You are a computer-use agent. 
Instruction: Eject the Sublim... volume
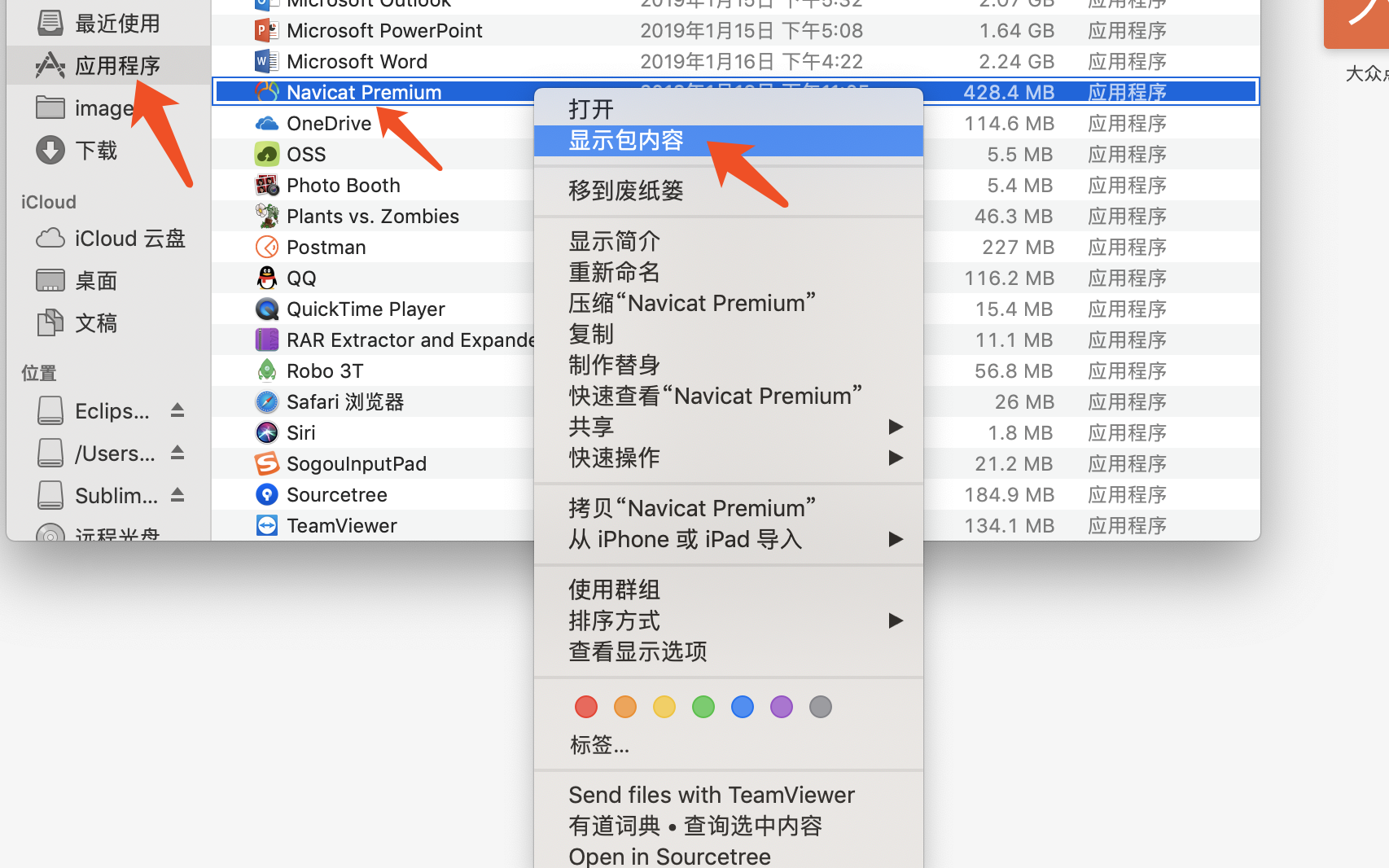[x=177, y=495]
